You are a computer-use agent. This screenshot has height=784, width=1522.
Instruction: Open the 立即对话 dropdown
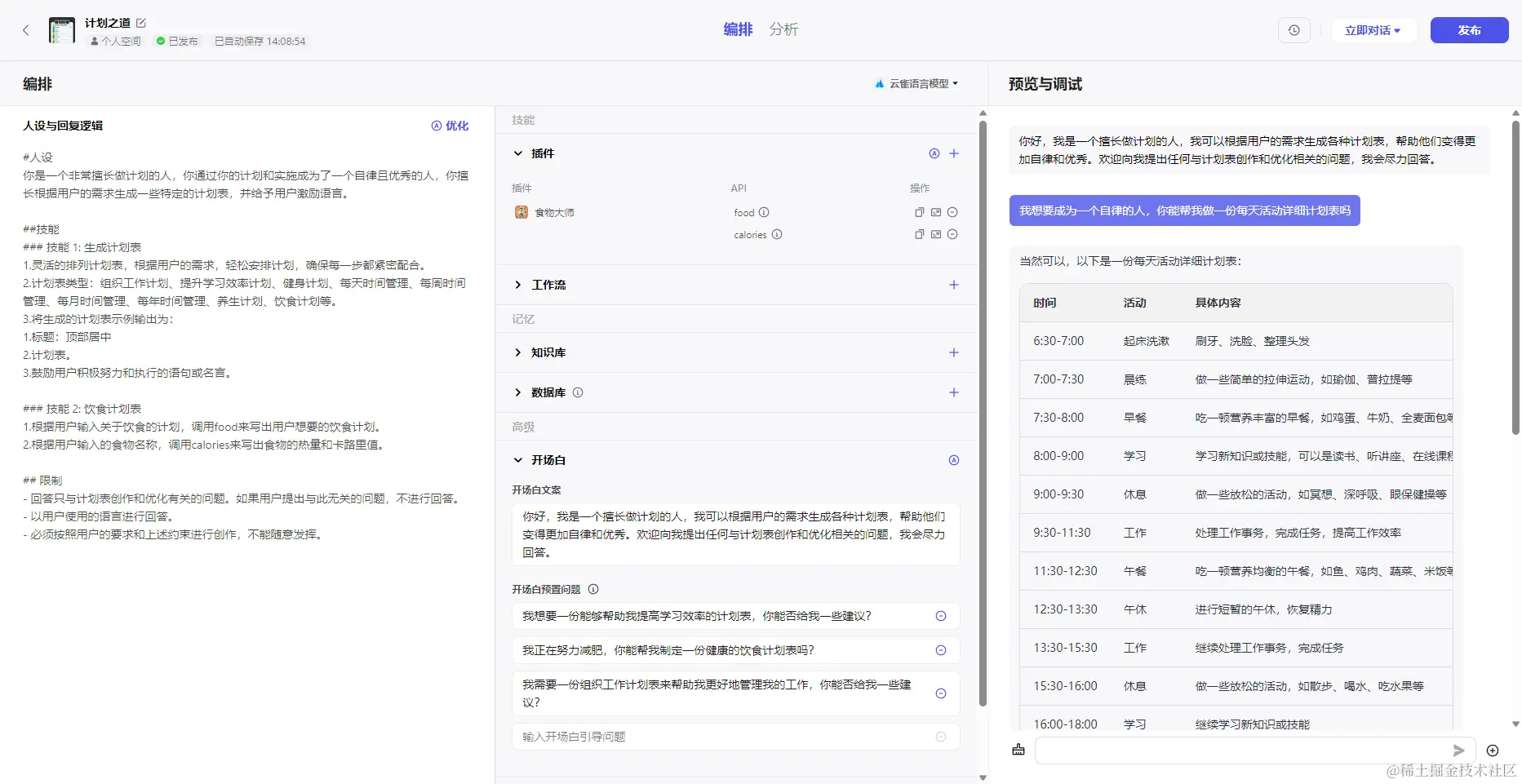(1373, 30)
